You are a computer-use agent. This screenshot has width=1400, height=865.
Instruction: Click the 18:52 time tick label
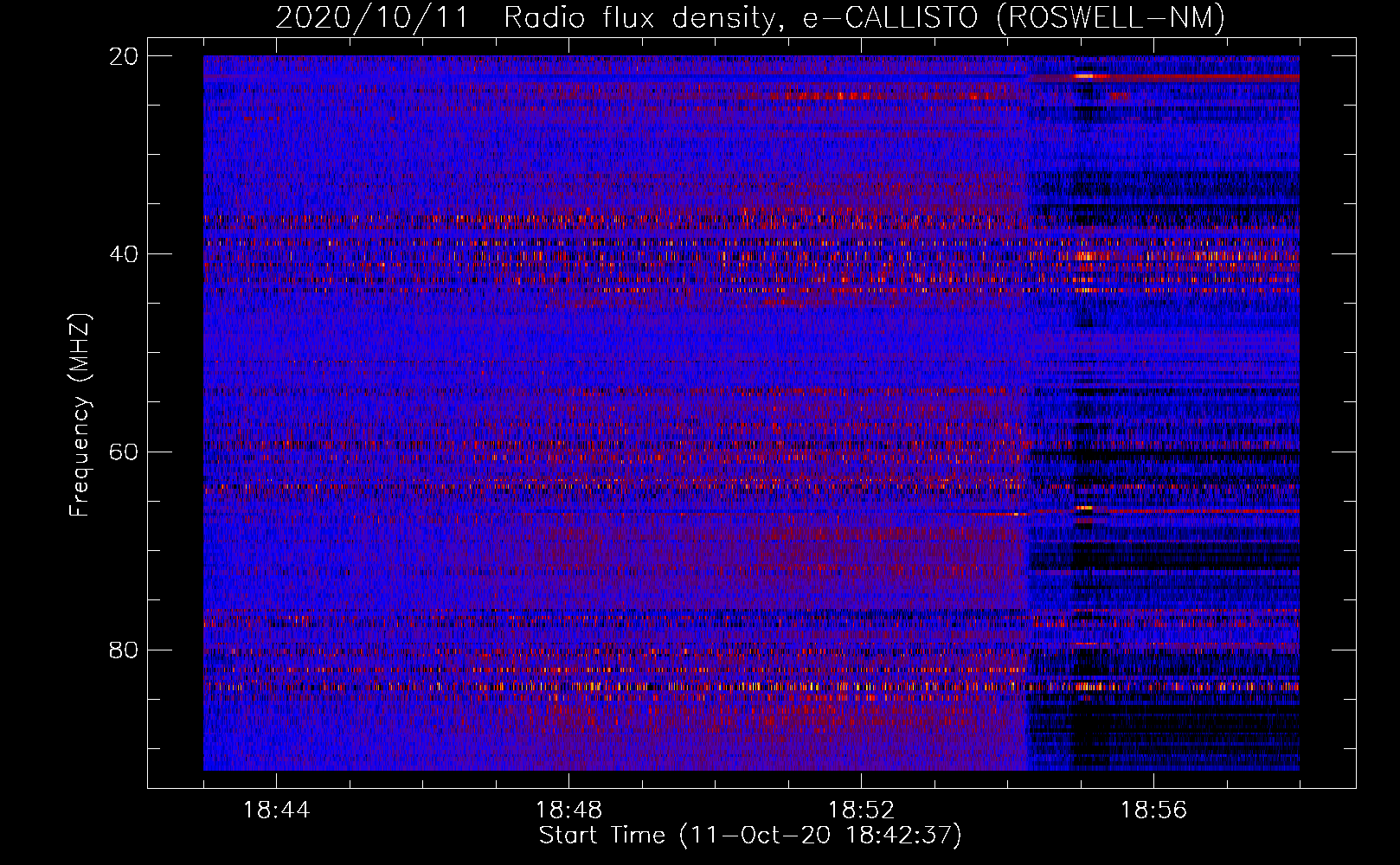click(861, 811)
